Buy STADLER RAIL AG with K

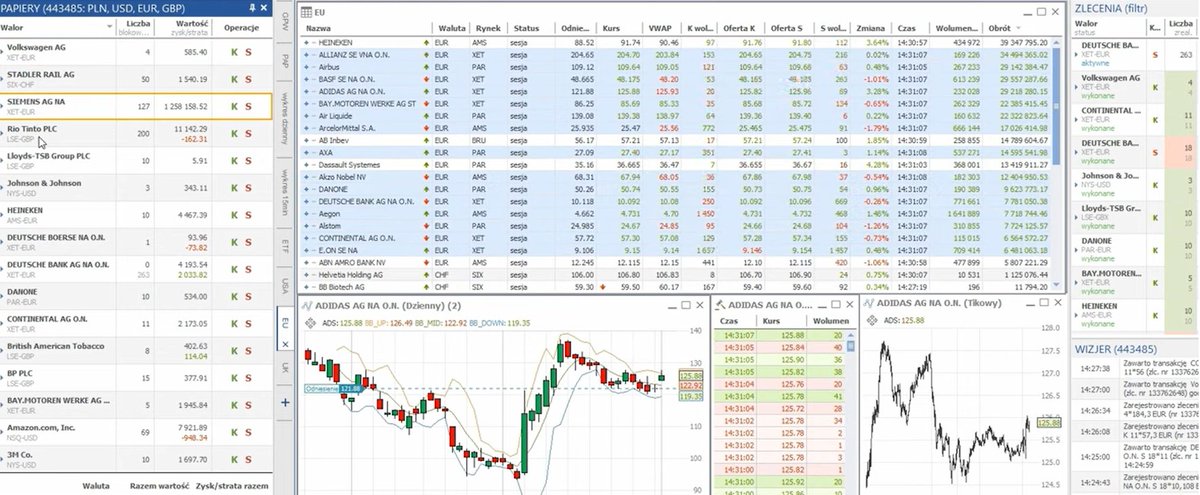232,78
